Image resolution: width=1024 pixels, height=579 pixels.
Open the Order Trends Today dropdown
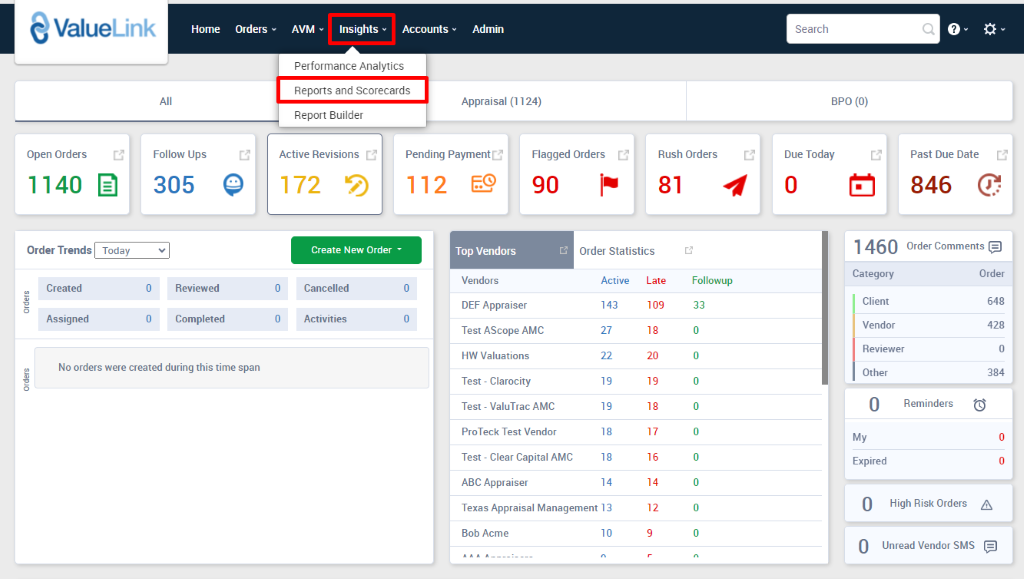[132, 251]
